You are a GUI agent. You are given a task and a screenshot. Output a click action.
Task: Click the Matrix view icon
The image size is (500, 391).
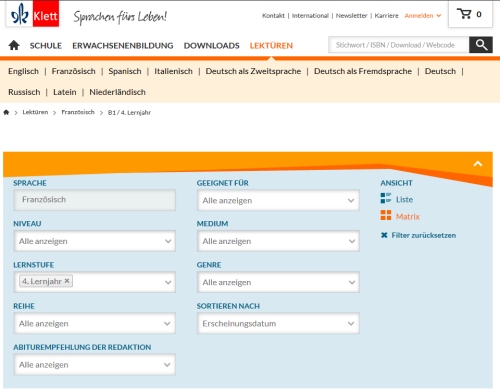point(386,215)
